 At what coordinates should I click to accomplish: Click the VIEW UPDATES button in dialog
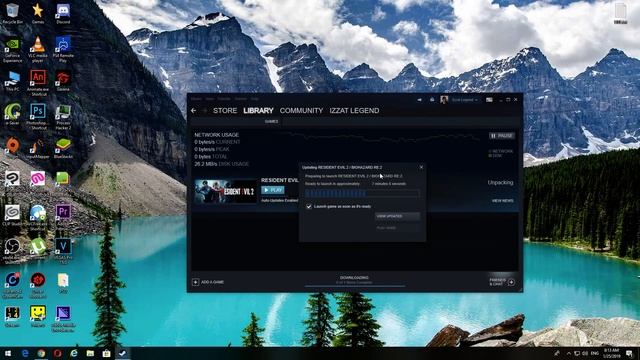click(397, 216)
